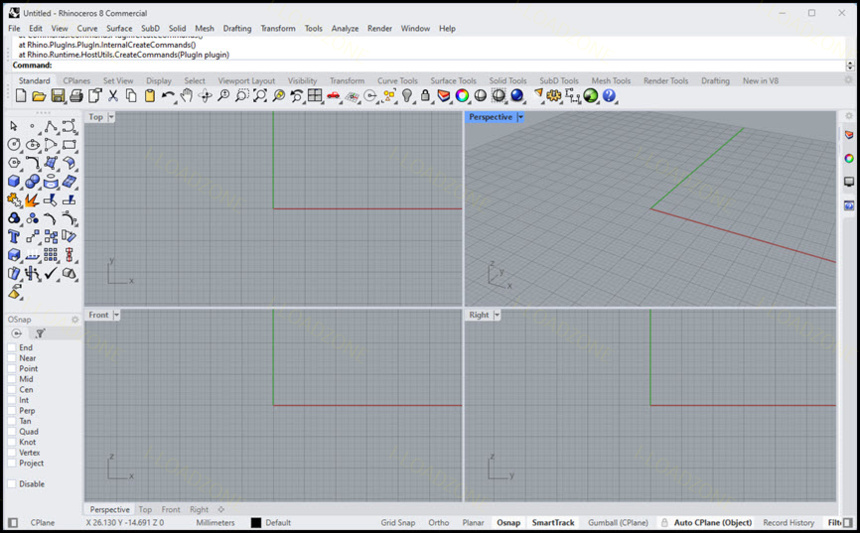Click the Lock objects padlock icon

click(x=425, y=96)
